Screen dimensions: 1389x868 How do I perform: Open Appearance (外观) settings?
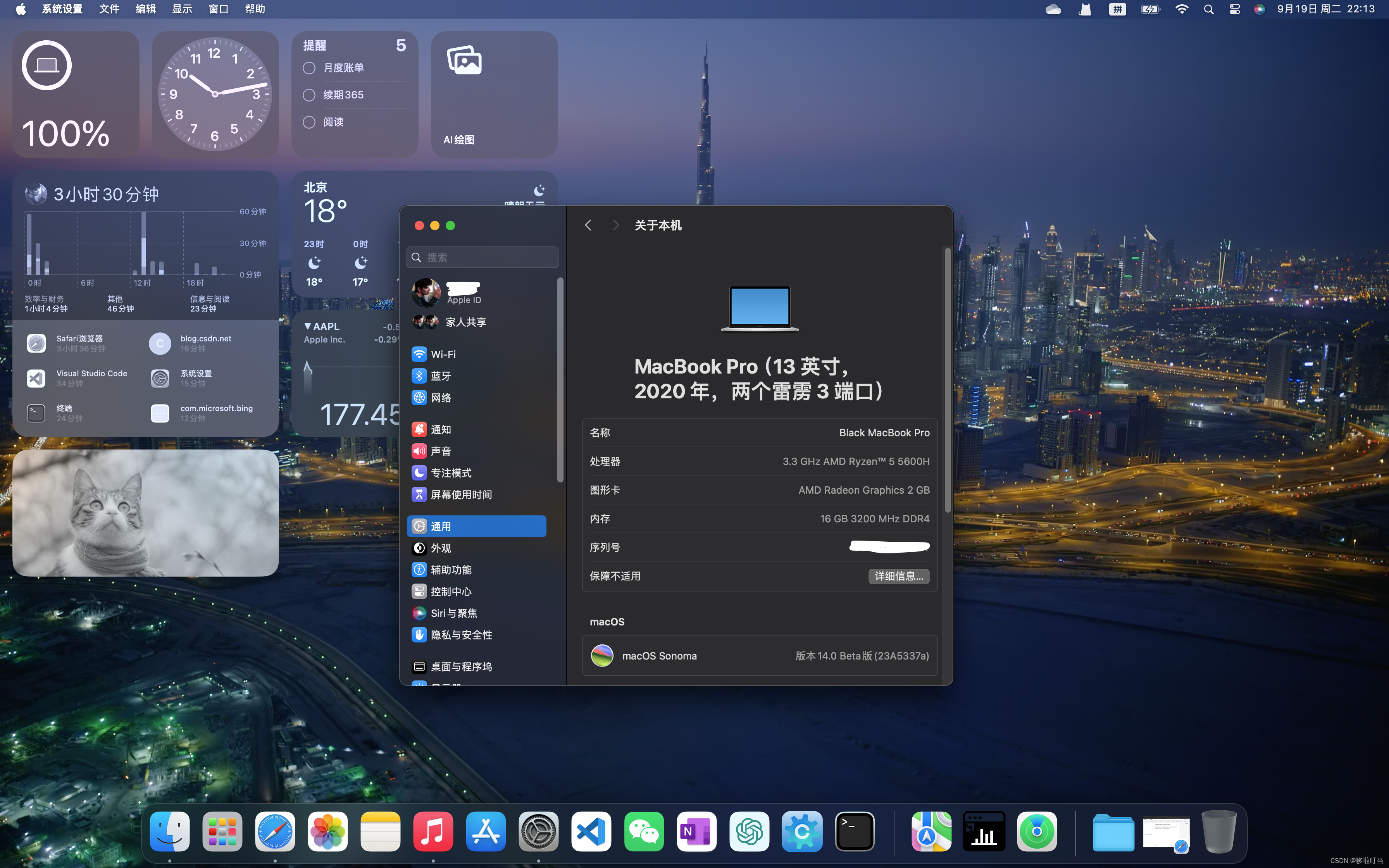coord(476,548)
